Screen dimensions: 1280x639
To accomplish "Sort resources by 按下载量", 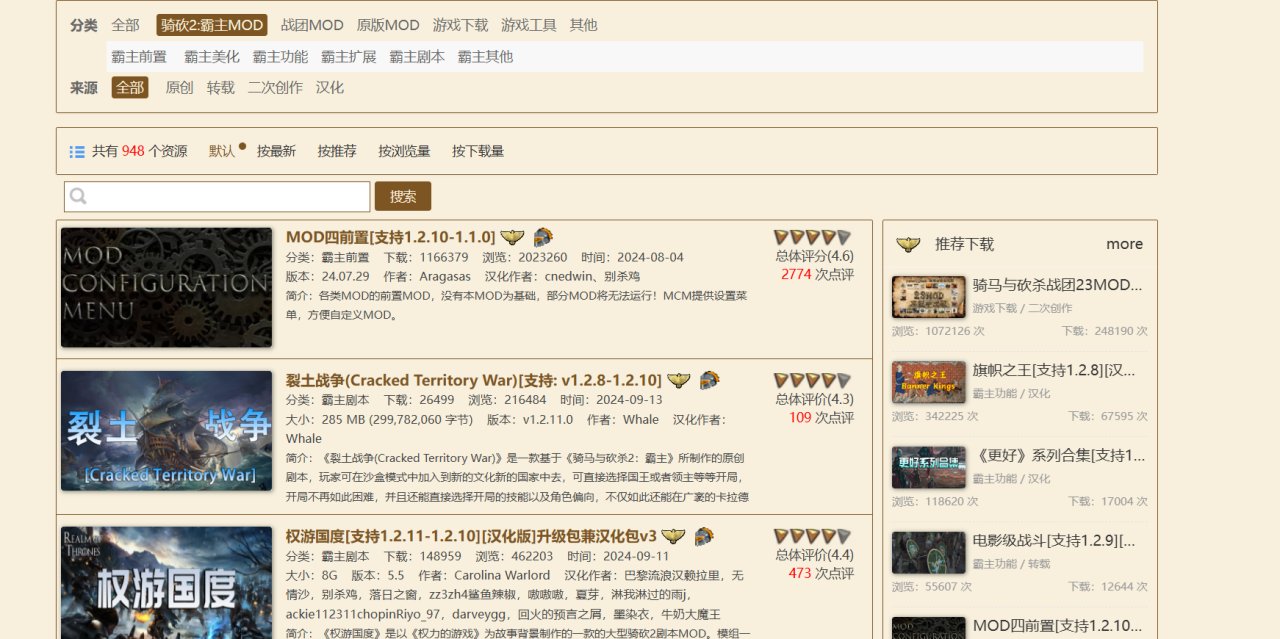I will pyautogui.click(x=478, y=151).
